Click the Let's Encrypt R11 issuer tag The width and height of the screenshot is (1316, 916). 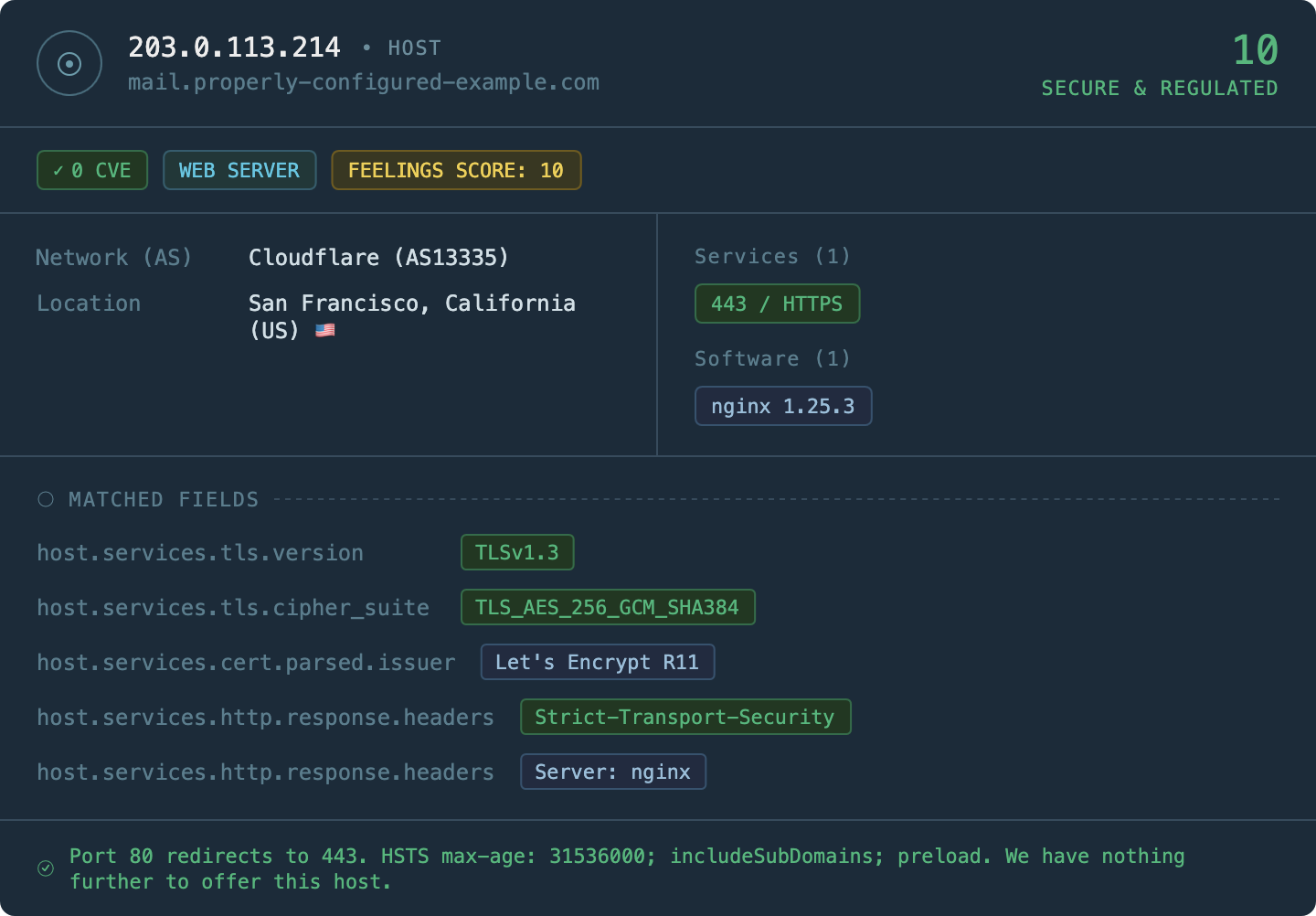click(598, 663)
